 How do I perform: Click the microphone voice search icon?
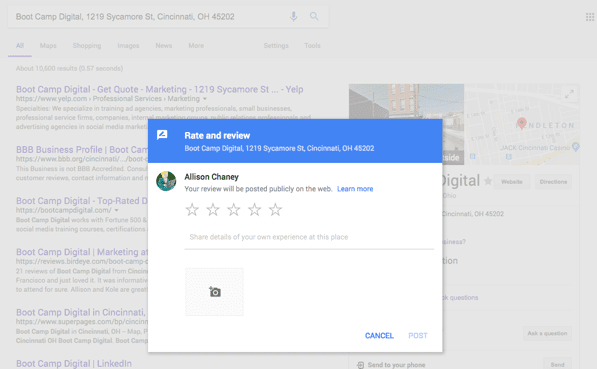[293, 16]
